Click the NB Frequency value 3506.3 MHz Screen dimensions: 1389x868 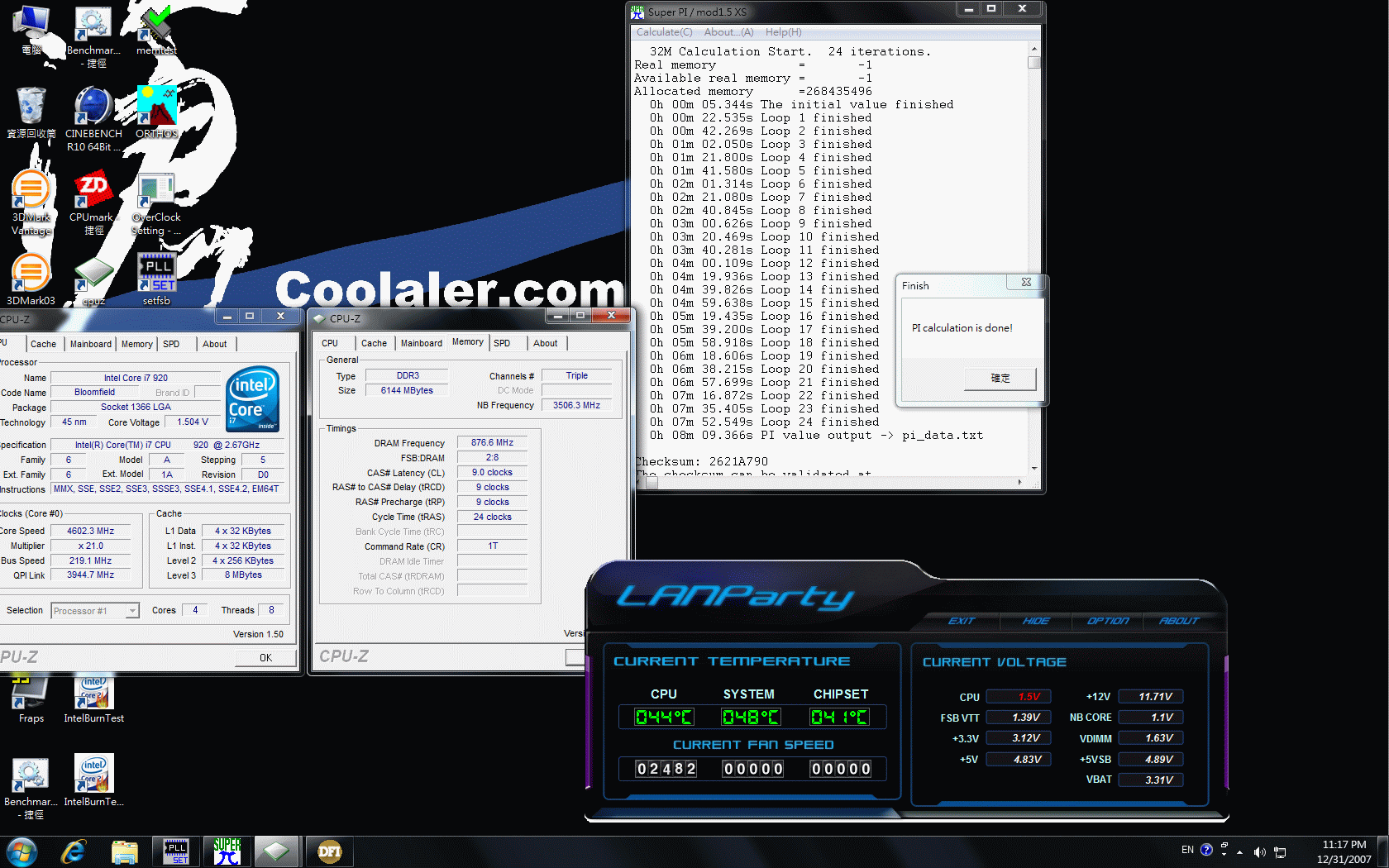[576, 405]
